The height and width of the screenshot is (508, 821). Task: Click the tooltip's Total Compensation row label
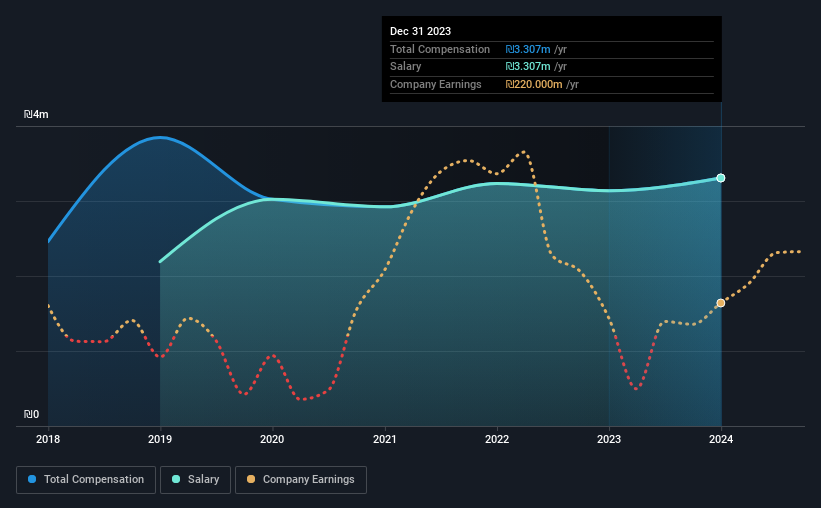440,49
